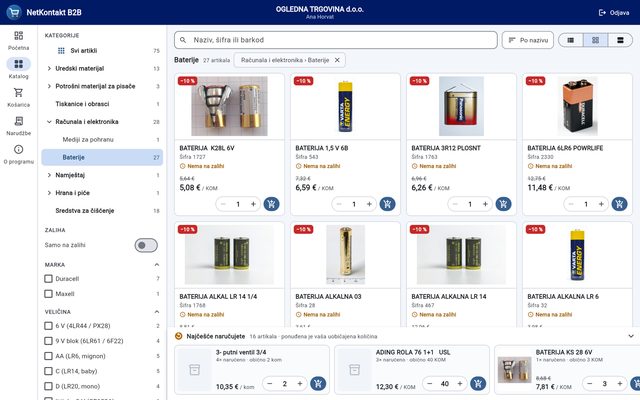Switch to grid view icon
Viewport: 640px width, 400px height.
click(x=596, y=40)
